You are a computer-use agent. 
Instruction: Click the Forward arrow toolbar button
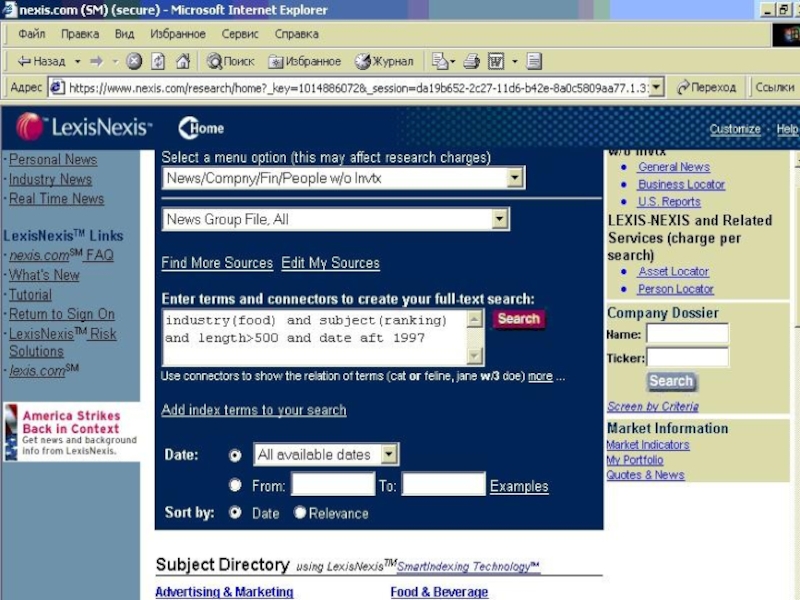[96, 62]
